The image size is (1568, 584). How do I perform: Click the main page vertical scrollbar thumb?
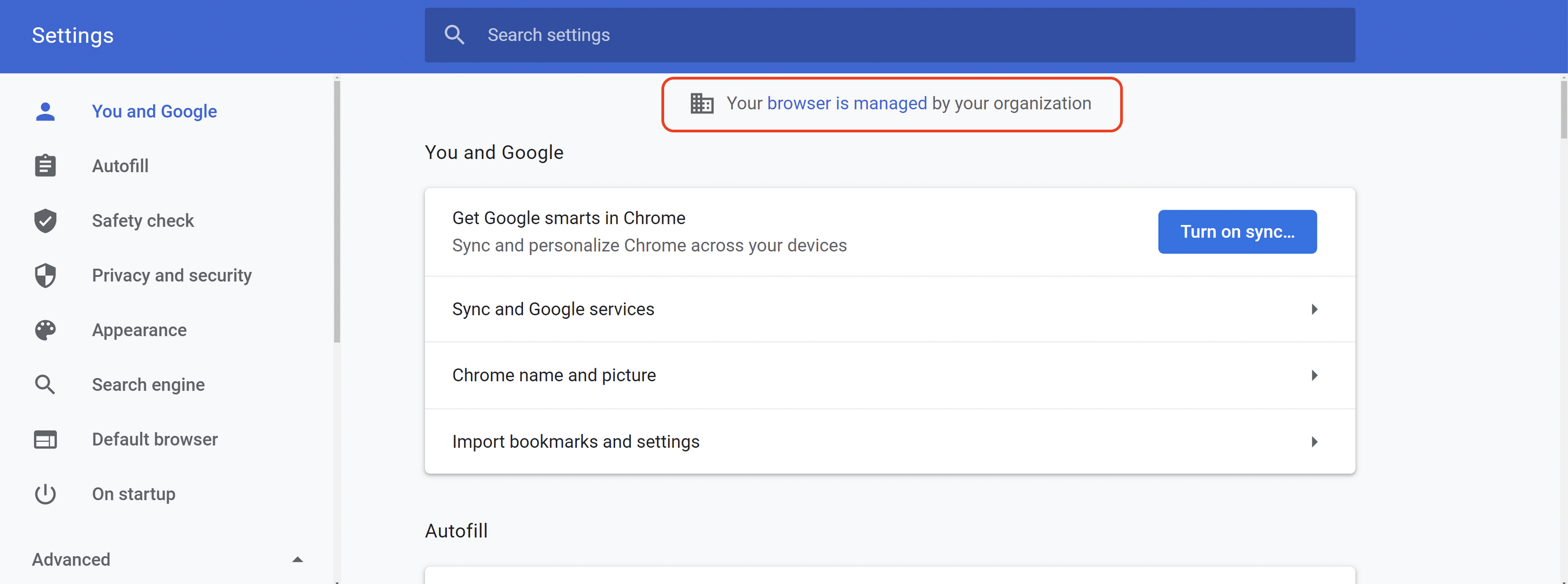[1564, 109]
